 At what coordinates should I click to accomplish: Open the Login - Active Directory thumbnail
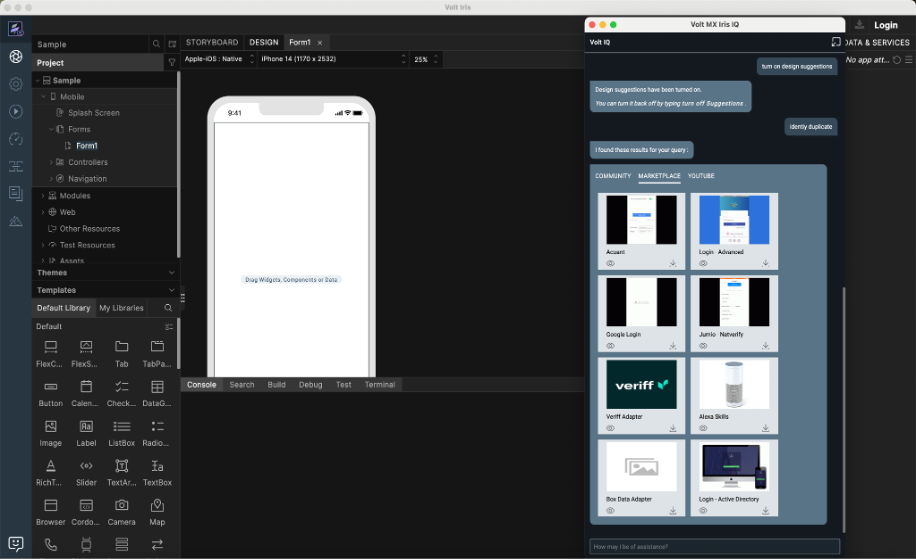pyautogui.click(x=734, y=467)
